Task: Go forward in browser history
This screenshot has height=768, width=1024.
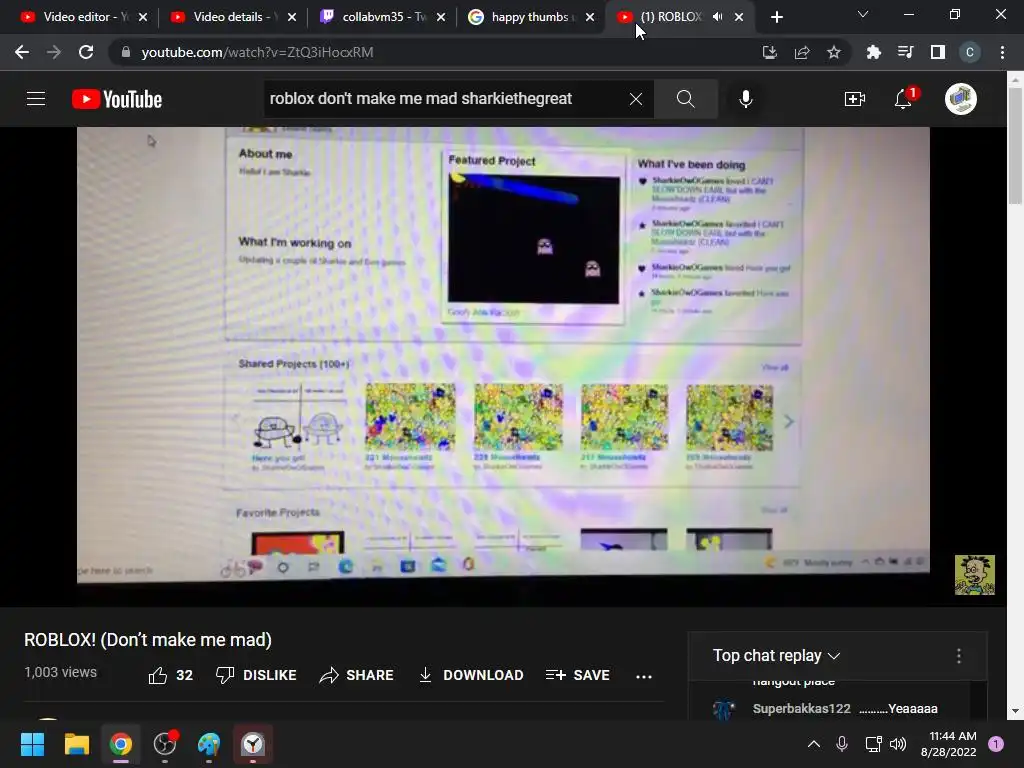Action: (54, 52)
